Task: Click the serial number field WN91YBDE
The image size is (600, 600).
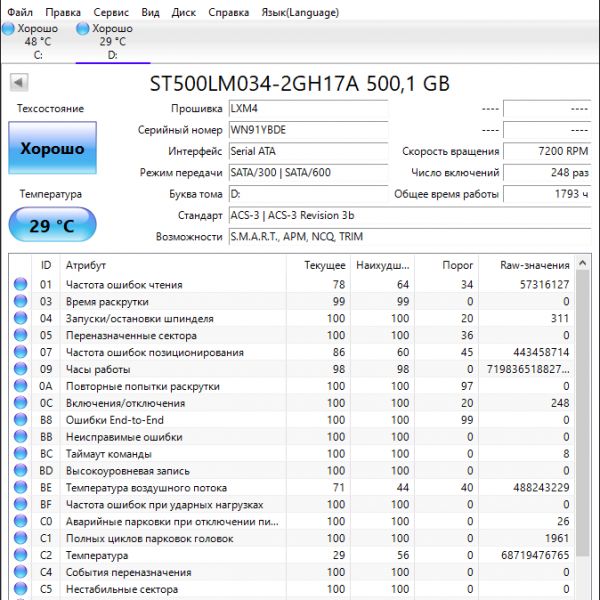Action: (308, 130)
